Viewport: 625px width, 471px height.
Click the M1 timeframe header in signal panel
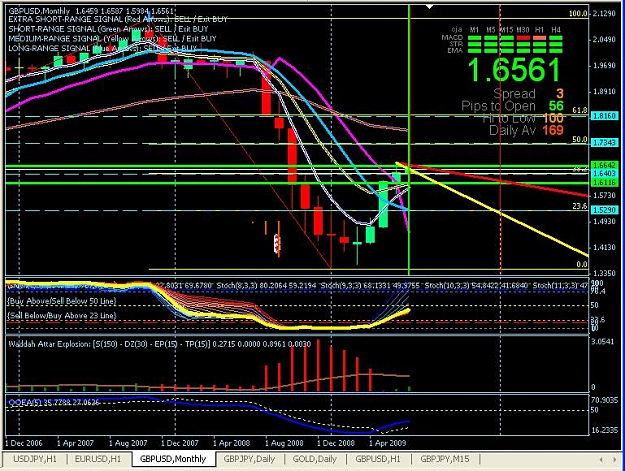click(474, 29)
